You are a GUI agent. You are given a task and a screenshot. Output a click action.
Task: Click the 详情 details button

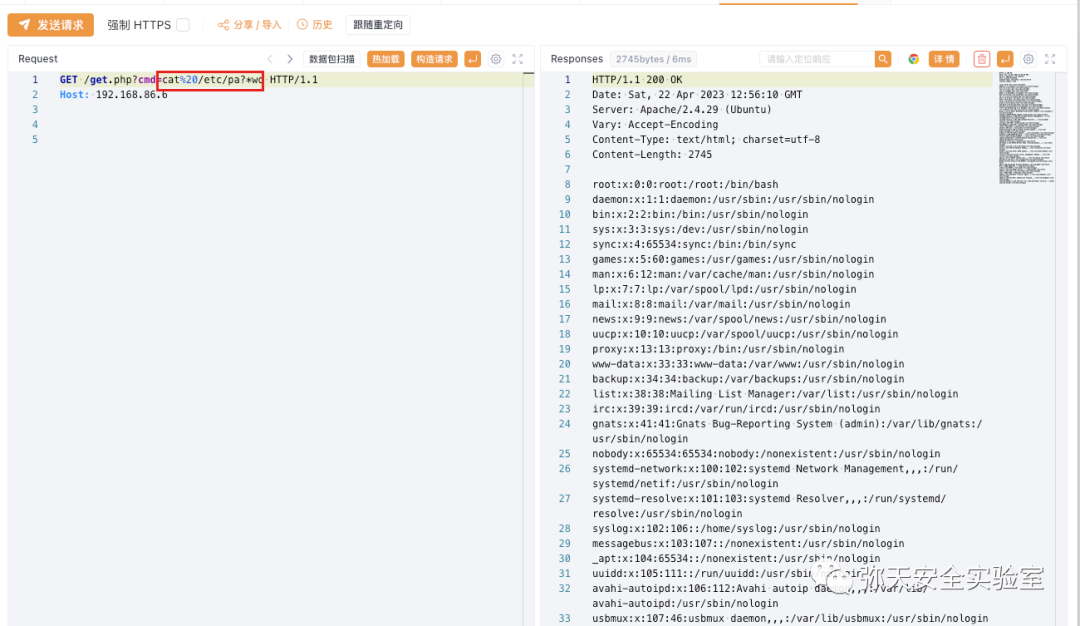click(944, 59)
